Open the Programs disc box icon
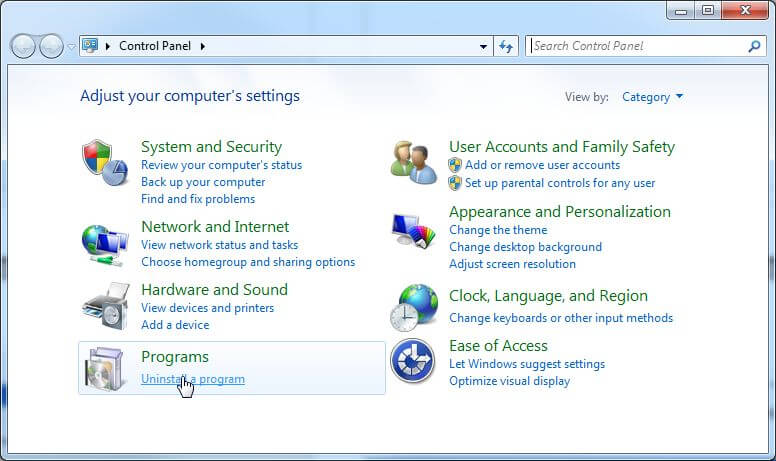The height and width of the screenshot is (461, 776). (x=105, y=369)
